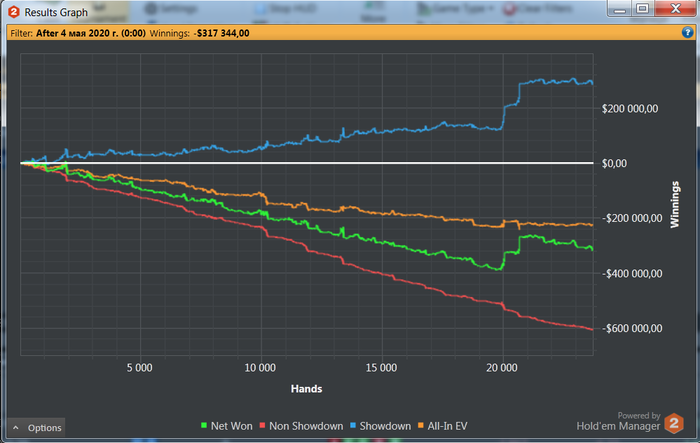Maximize the Results Graph window
700x443 pixels.
(x=642, y=9)
